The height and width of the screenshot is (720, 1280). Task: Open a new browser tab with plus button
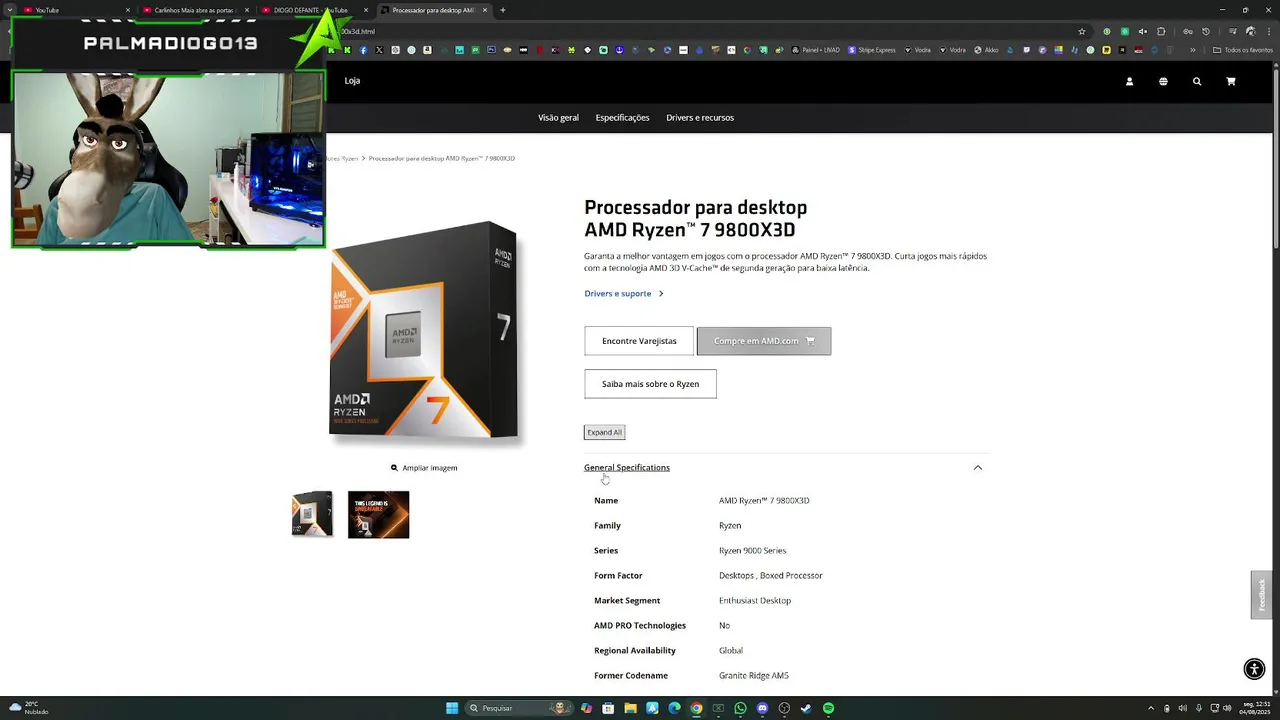tap(502, 10)
